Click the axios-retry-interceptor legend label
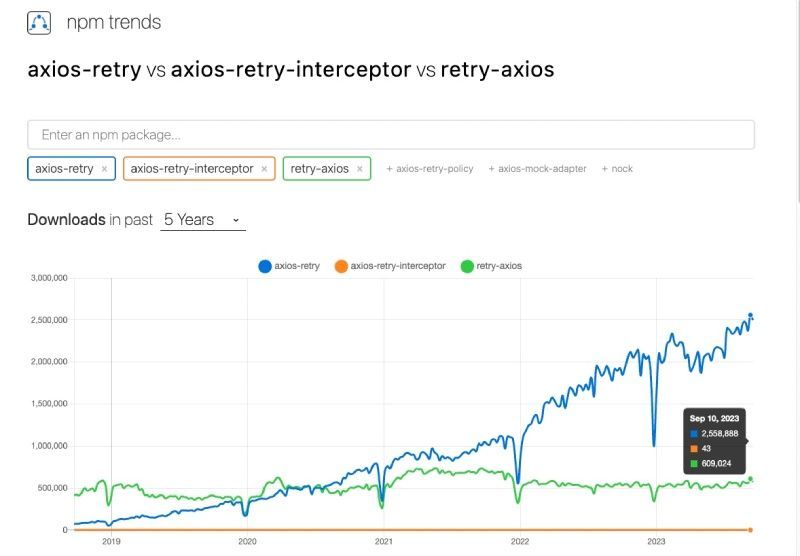Image resolution: width=800 pixels, height=556 pixels. pyautogui.click(x=398, y=266)
